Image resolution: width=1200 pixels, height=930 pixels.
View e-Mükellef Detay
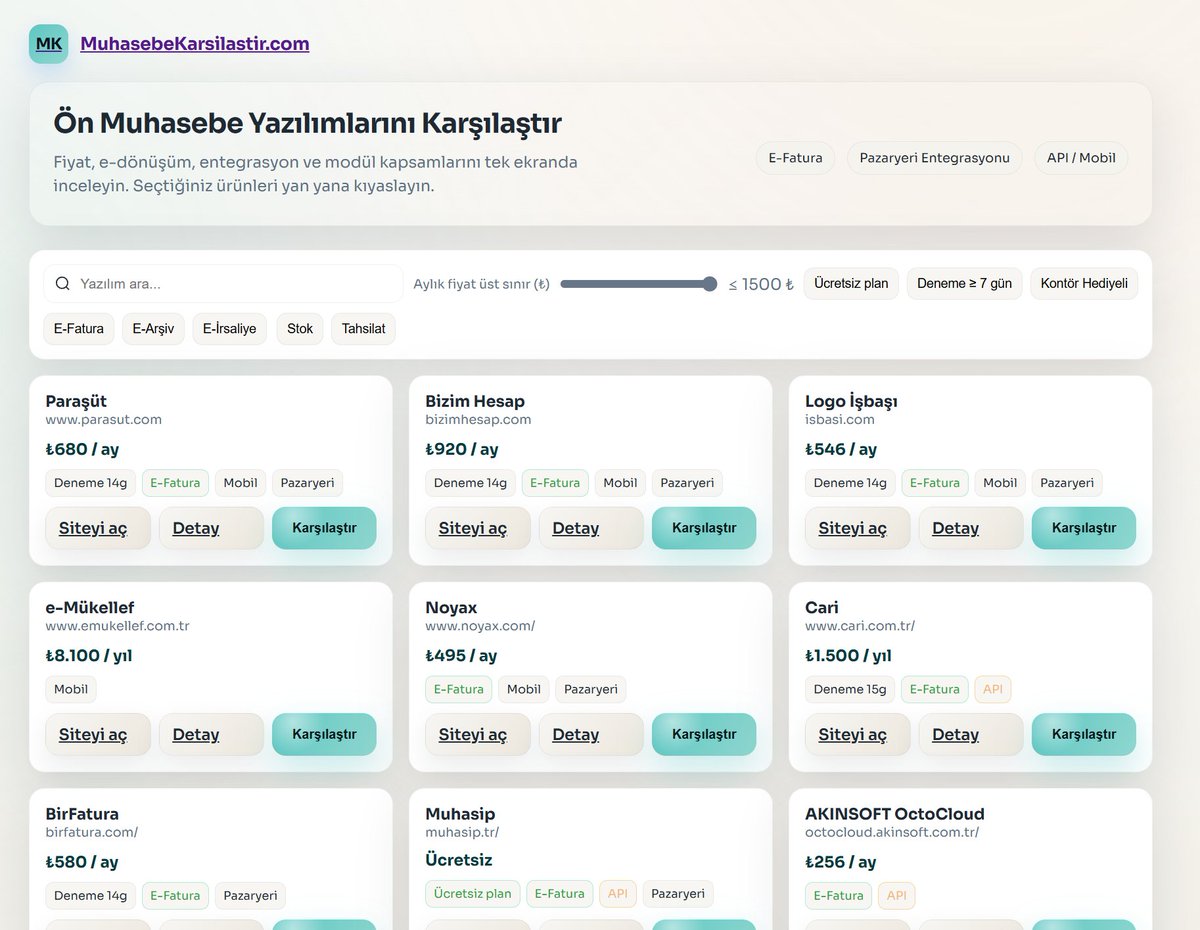tap(211, 734)
